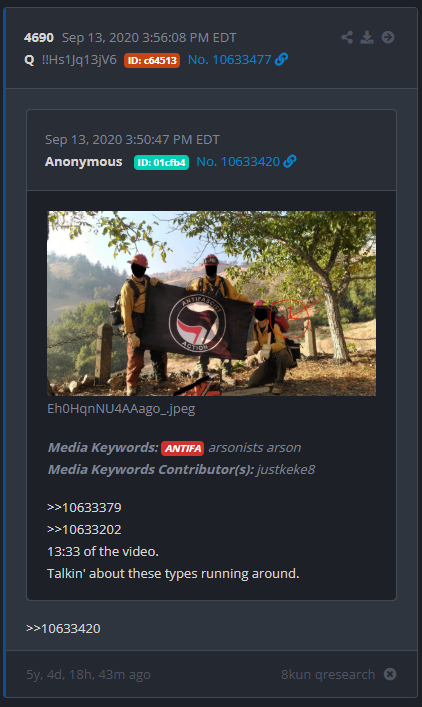This screenshot has width=422, height=707.
Task: Click the 8kun qresearch source label
Action: point(328,675)
